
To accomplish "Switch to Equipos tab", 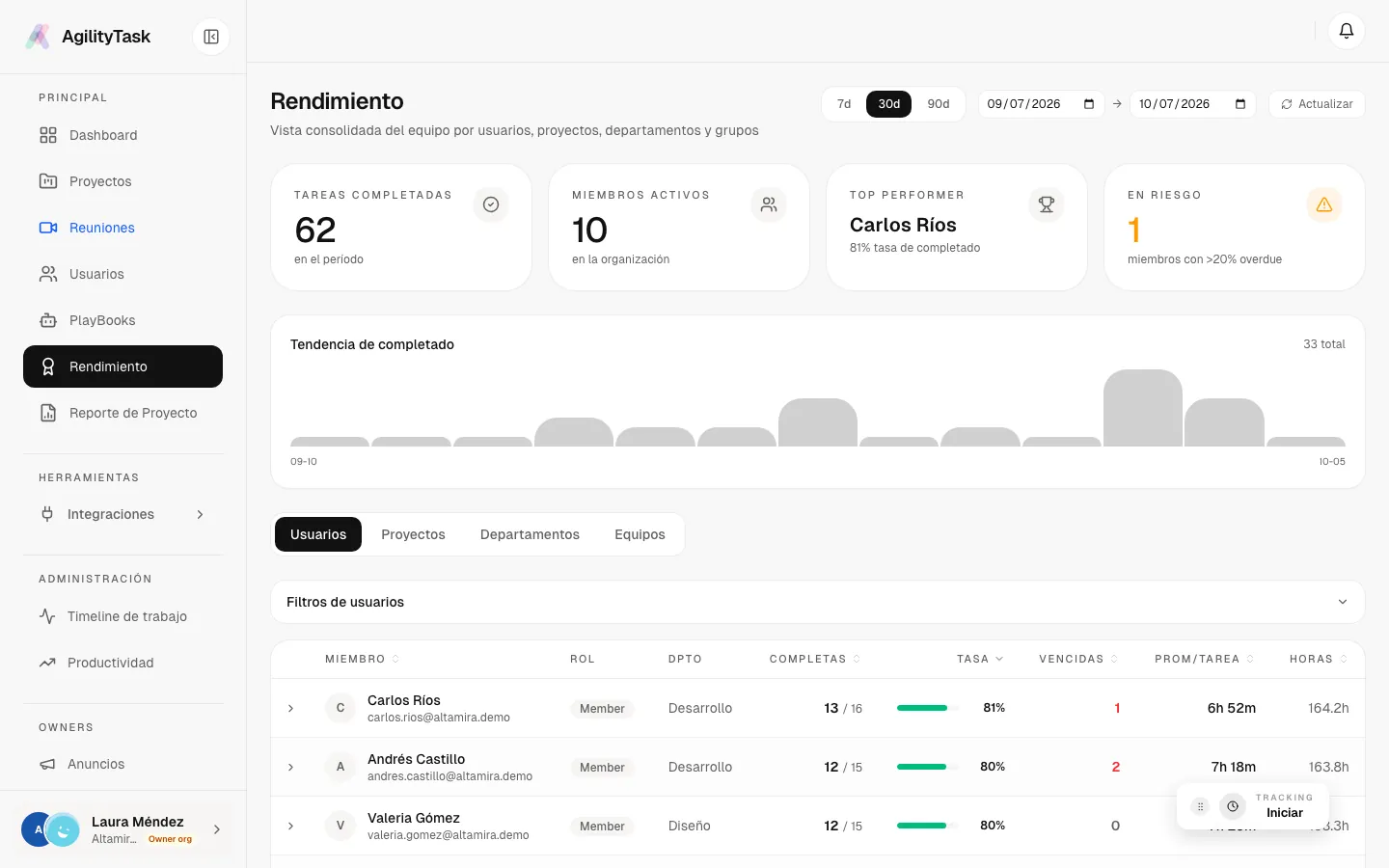I will 640,534.
